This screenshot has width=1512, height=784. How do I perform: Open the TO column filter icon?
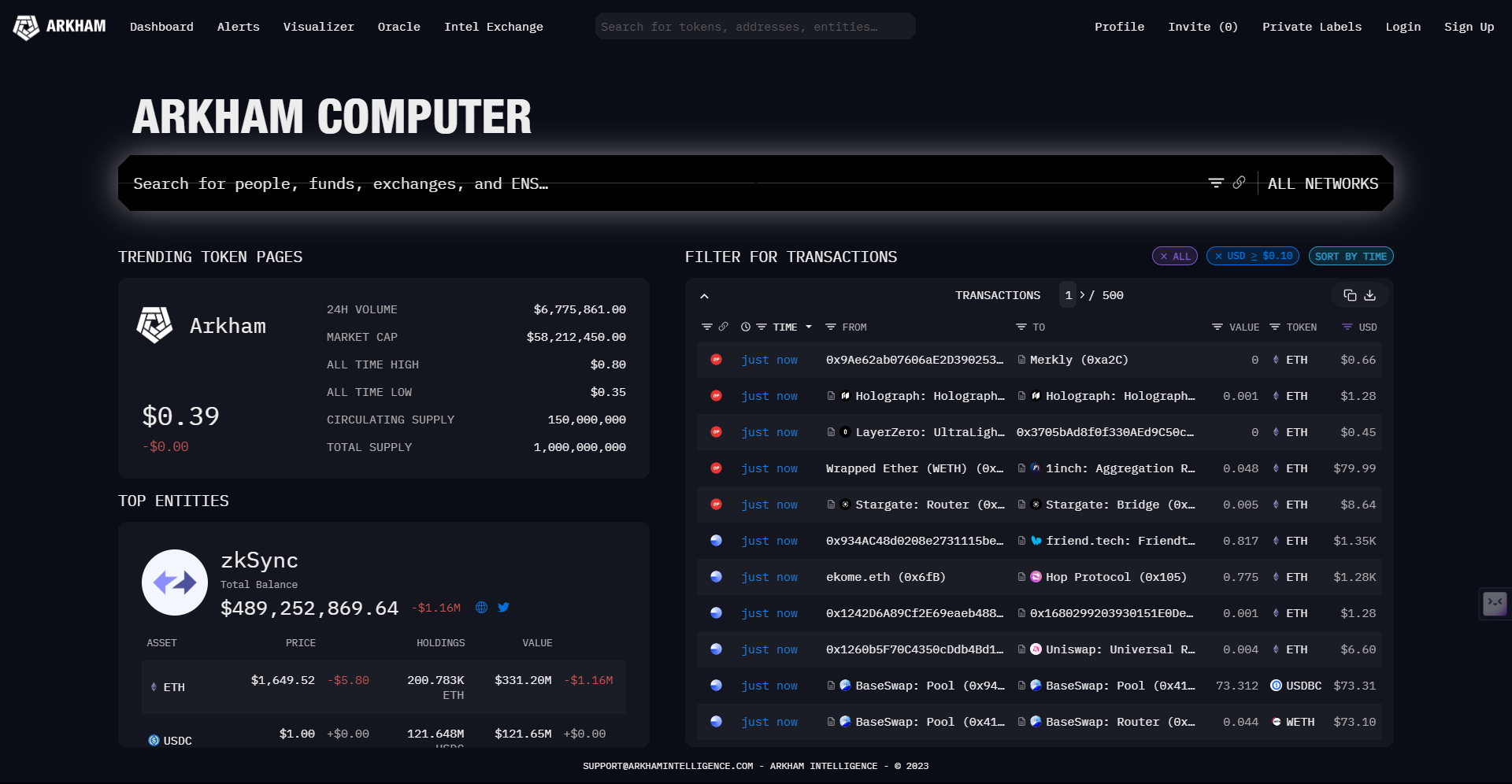(1021, 327)
